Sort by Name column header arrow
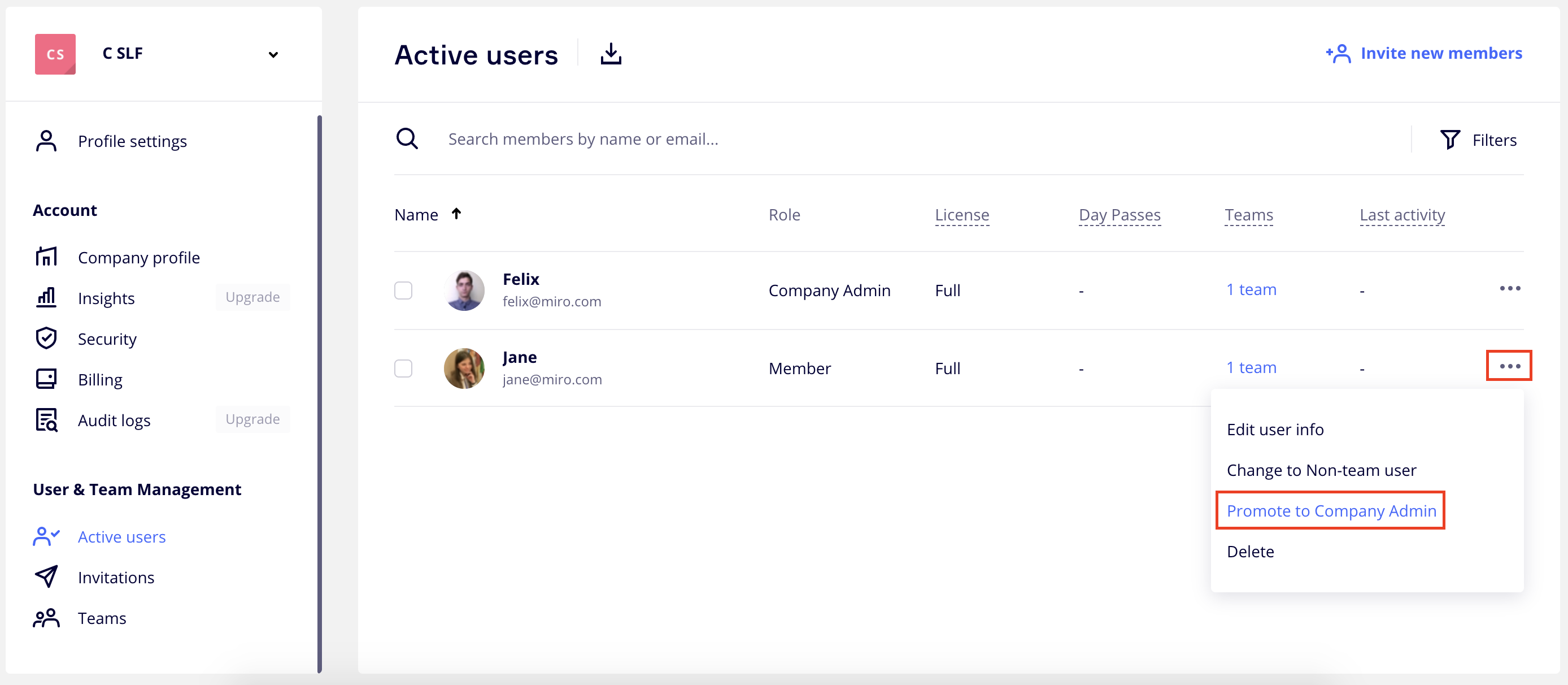1568x685 pixels. (456, 214)
